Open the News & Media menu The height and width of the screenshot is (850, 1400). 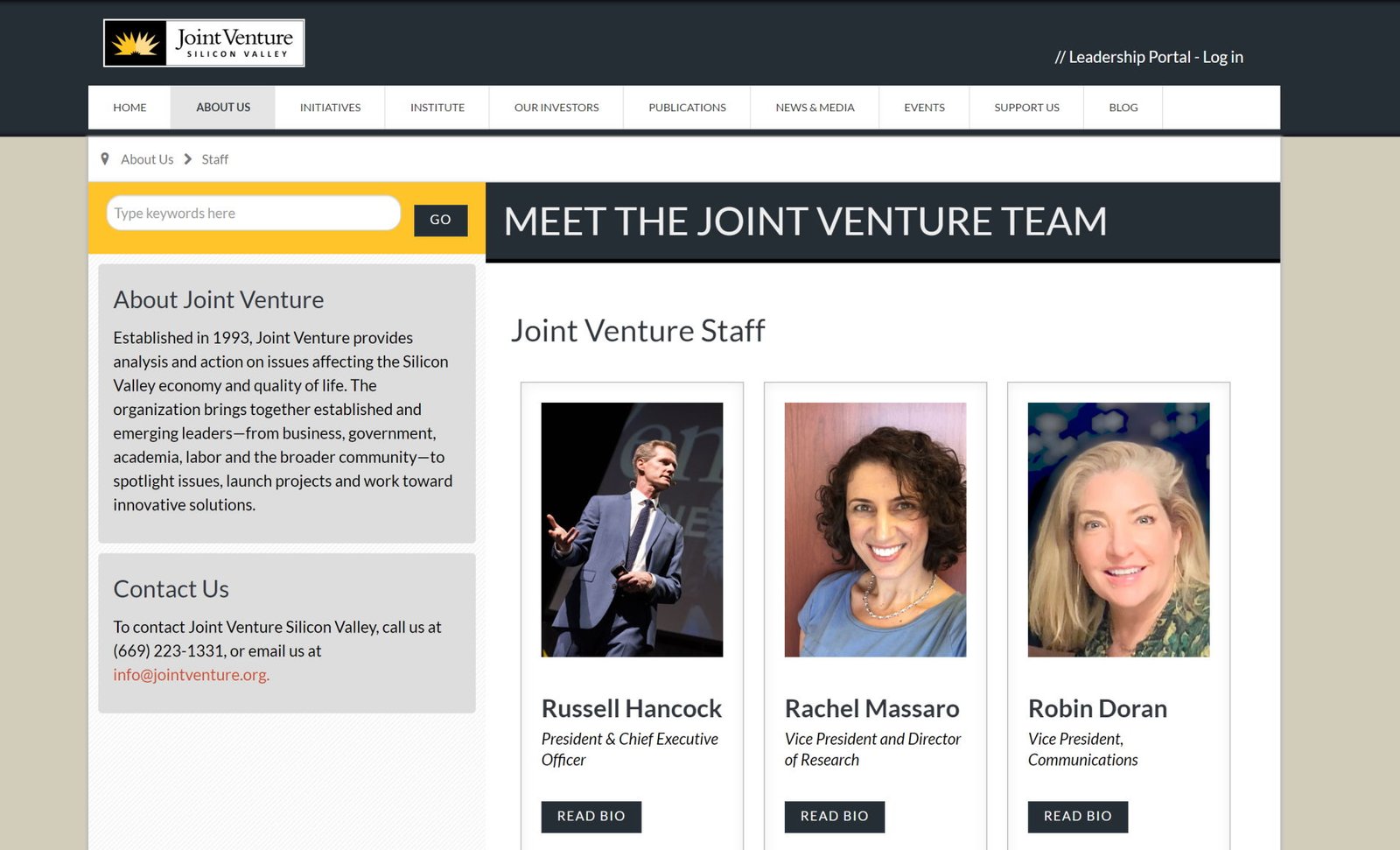(815, 108)
